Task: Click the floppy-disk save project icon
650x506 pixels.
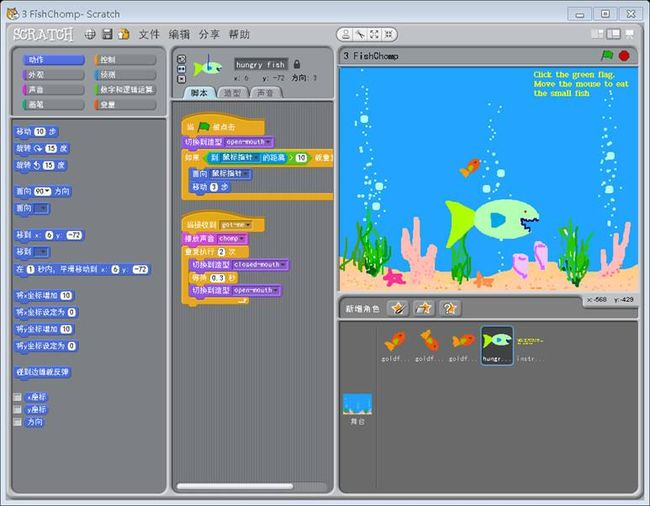Action: [107, 34]
